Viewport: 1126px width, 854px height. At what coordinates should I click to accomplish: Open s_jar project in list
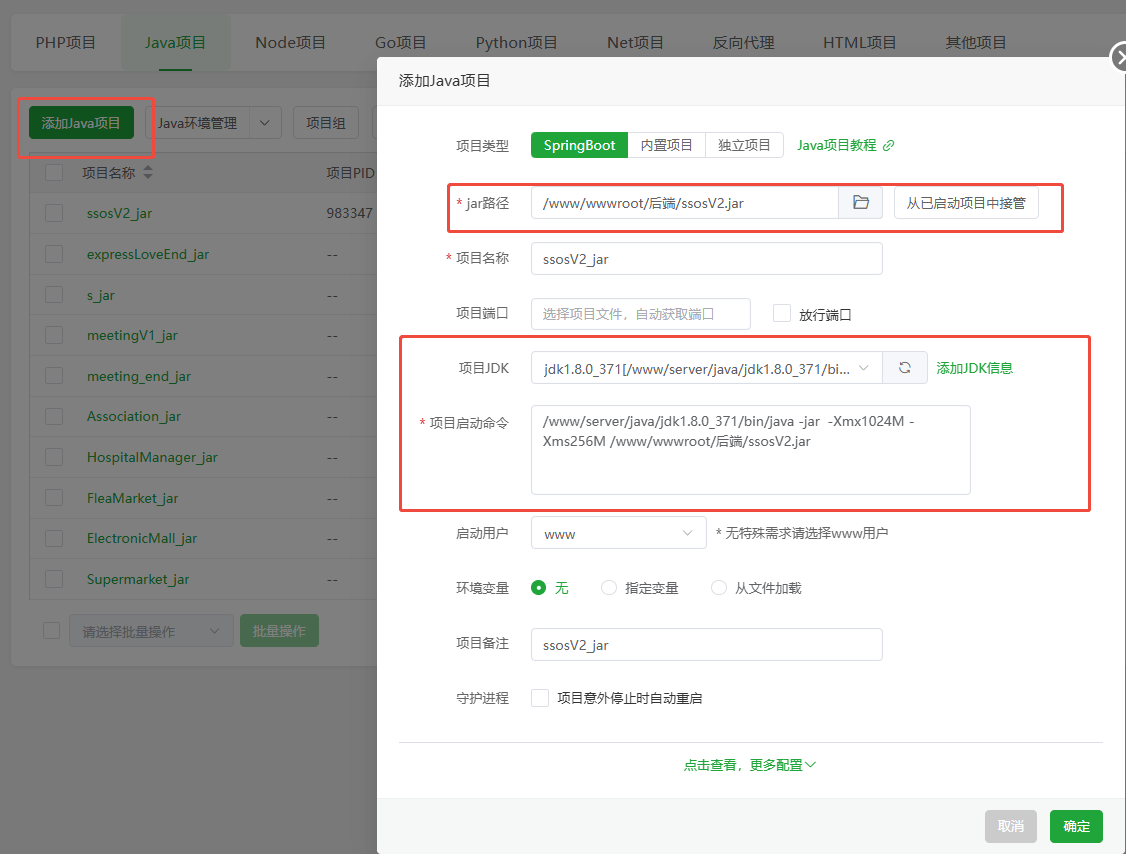click(101, 295)
